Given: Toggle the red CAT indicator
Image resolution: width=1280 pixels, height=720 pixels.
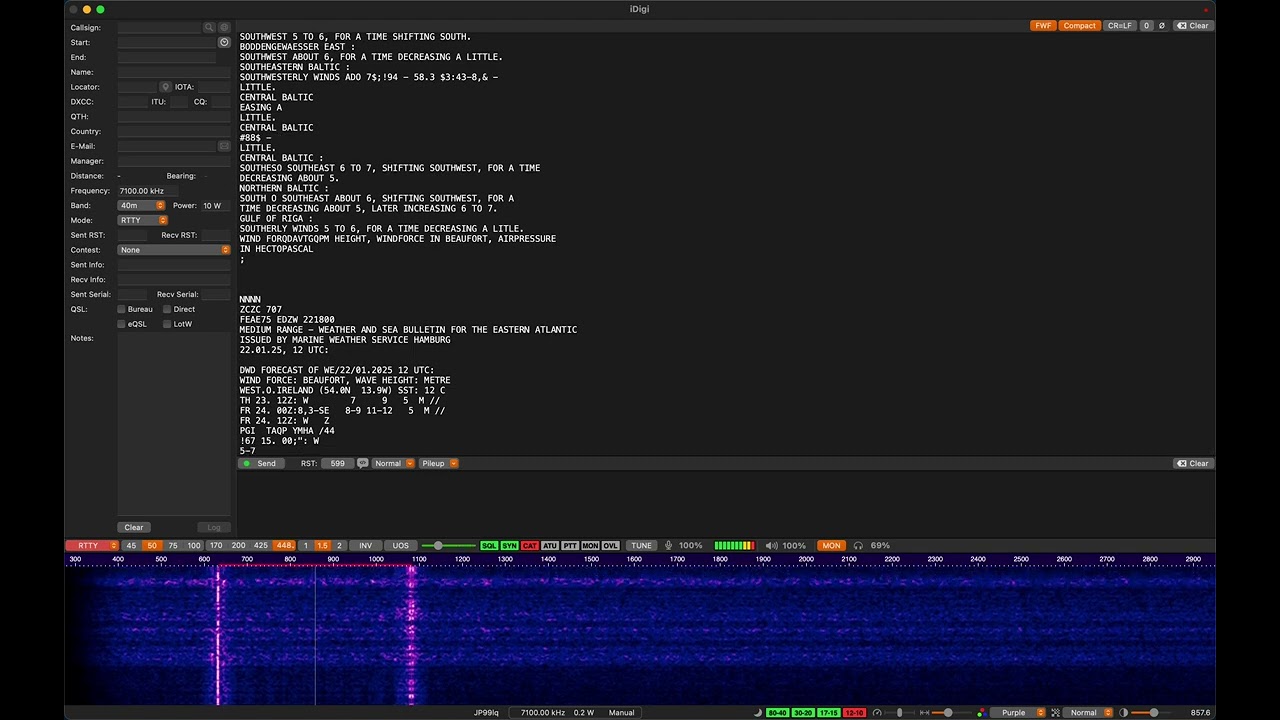Looking at the screenshot, I should (x=530, y=546).
